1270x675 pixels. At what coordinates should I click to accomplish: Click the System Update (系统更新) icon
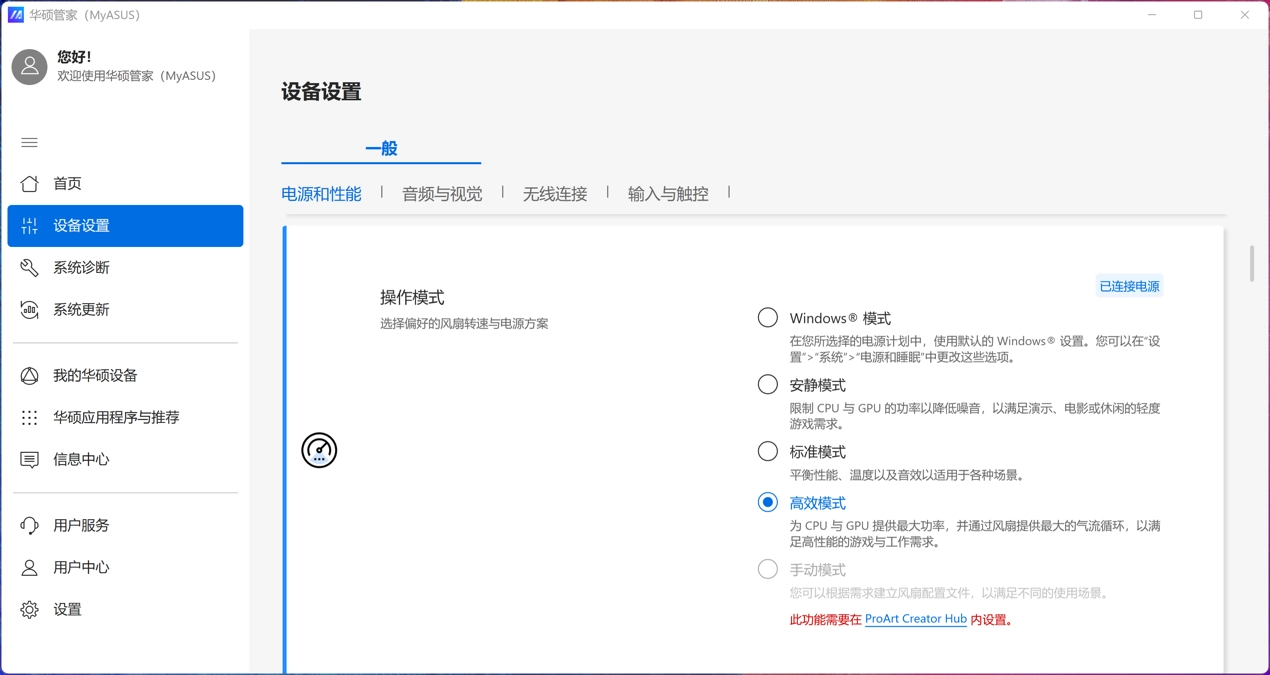click(x=30, y=310)
